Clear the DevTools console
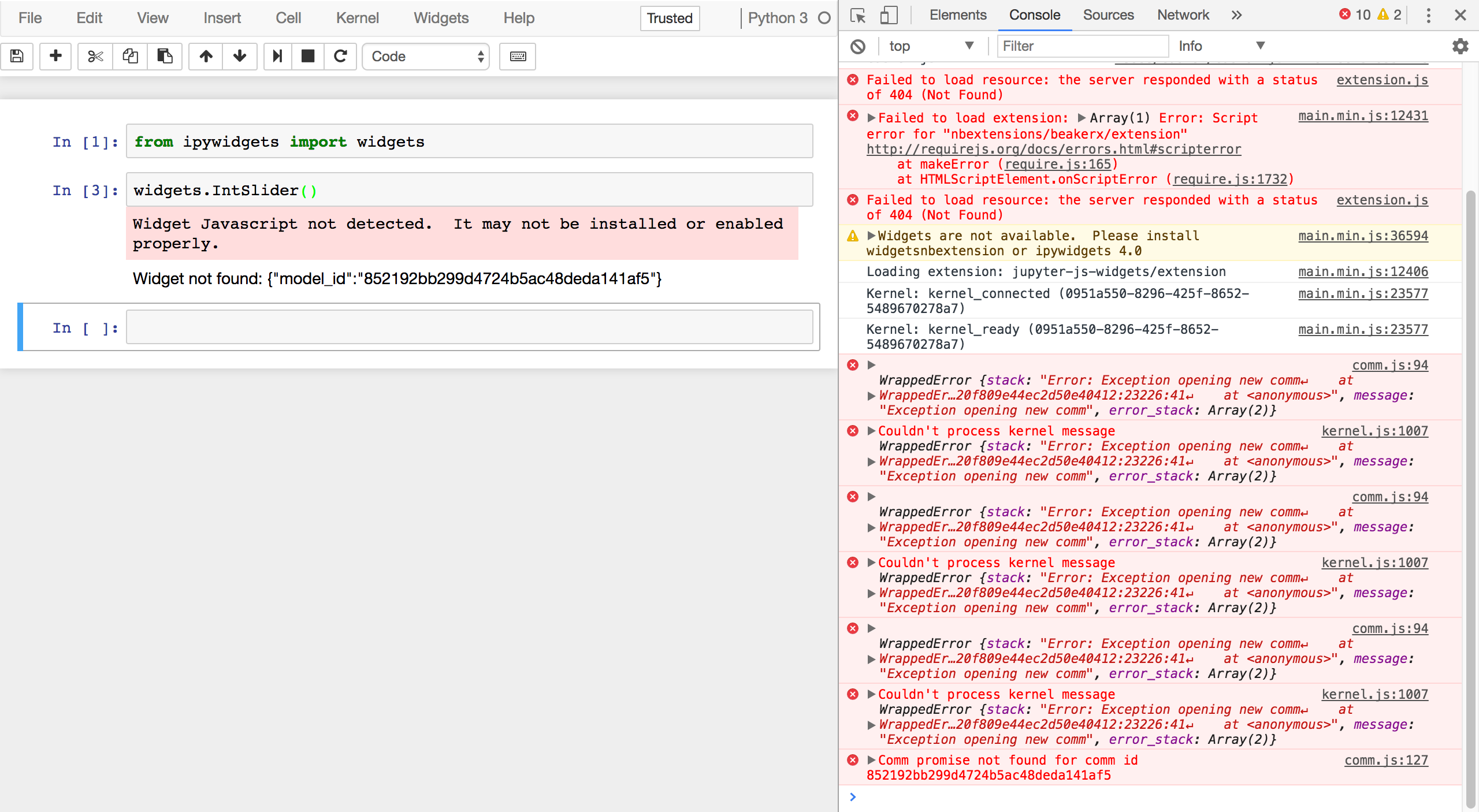The height and width of the screenshot is (812, 1479). tap(857, 46)
